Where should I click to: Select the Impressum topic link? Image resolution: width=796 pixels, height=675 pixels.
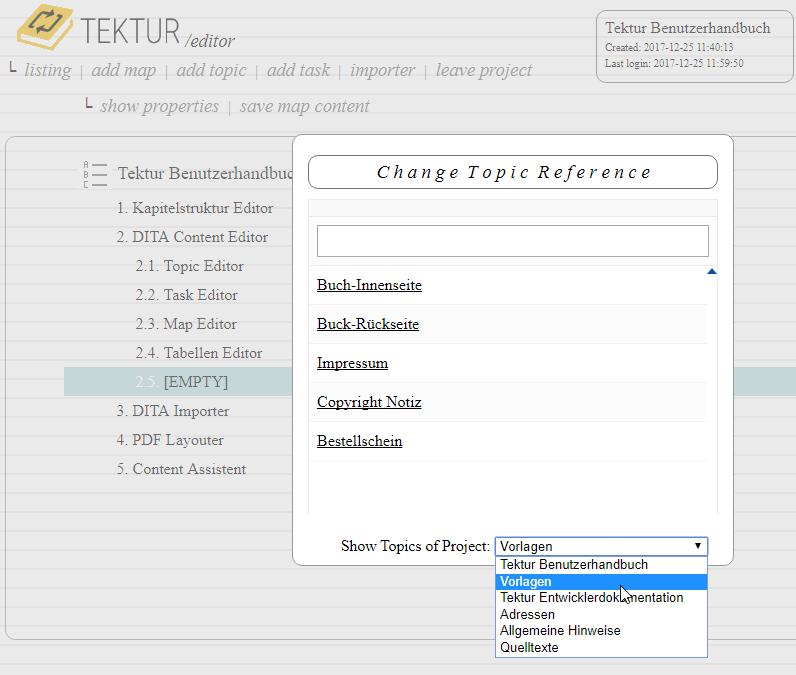[352, 363]
